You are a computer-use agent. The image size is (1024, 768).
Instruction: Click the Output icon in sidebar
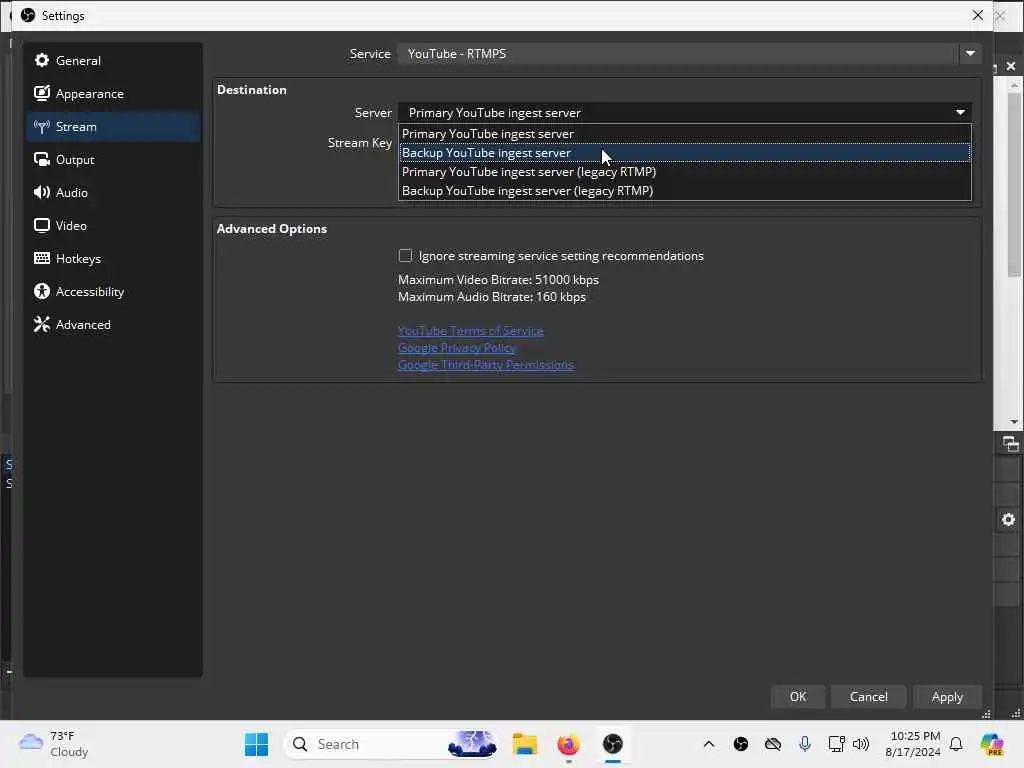point(42,159)
